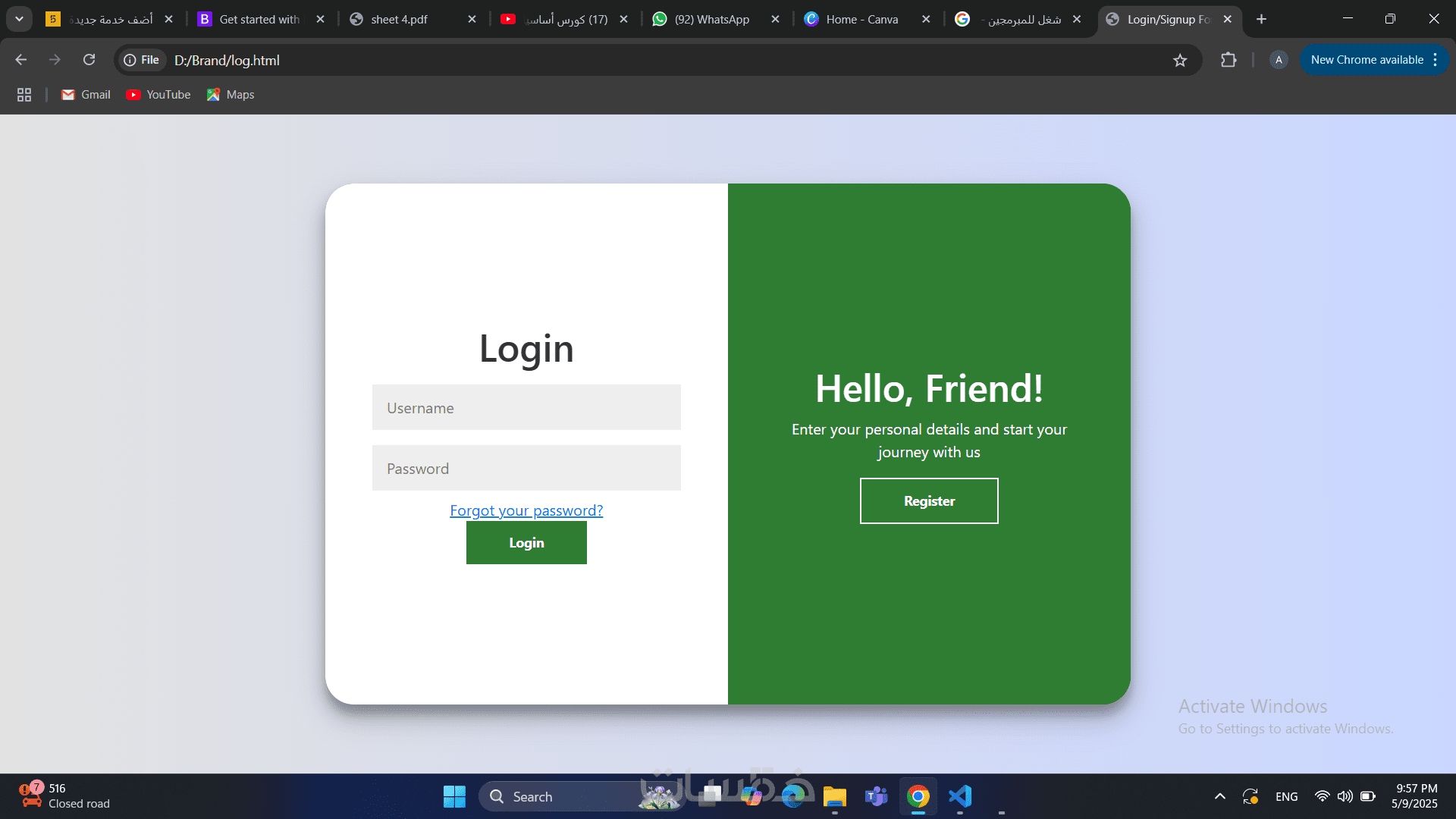Screen dimensions: 1456x819
Task: Click the Username input field
Action: (x=526, y=407)
